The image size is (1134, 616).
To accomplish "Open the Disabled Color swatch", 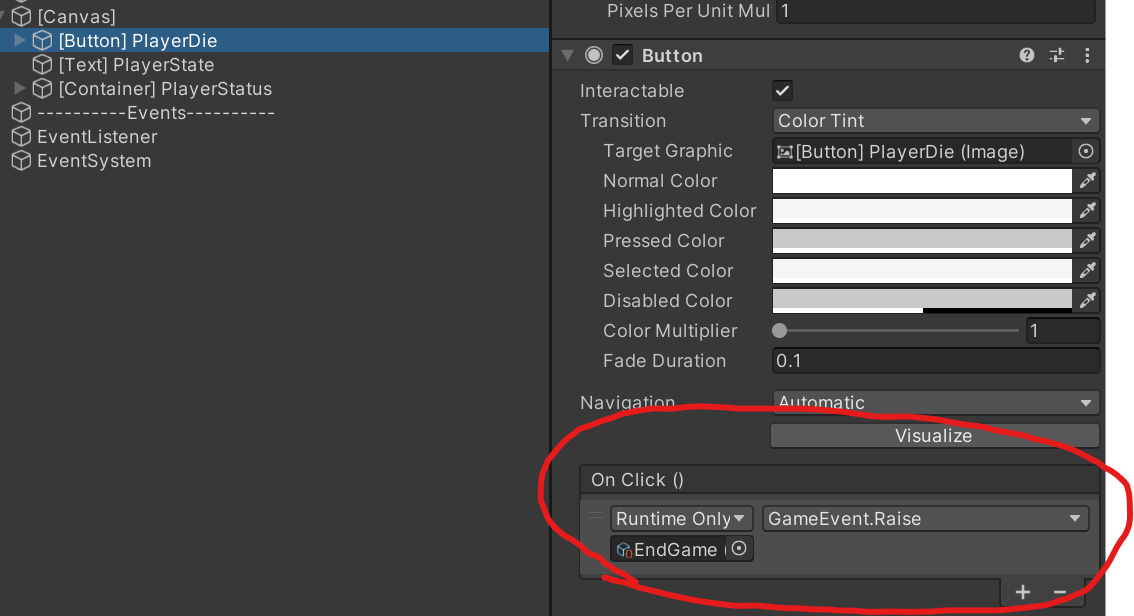I will [x=922, y=301].
